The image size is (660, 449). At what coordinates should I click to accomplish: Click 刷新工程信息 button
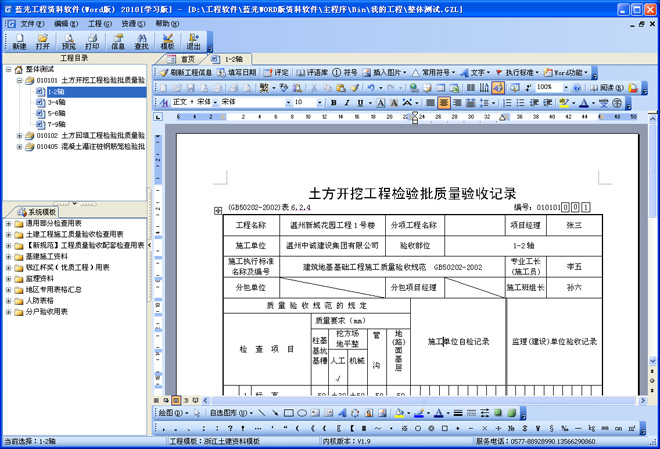click(x=186, y=73)
